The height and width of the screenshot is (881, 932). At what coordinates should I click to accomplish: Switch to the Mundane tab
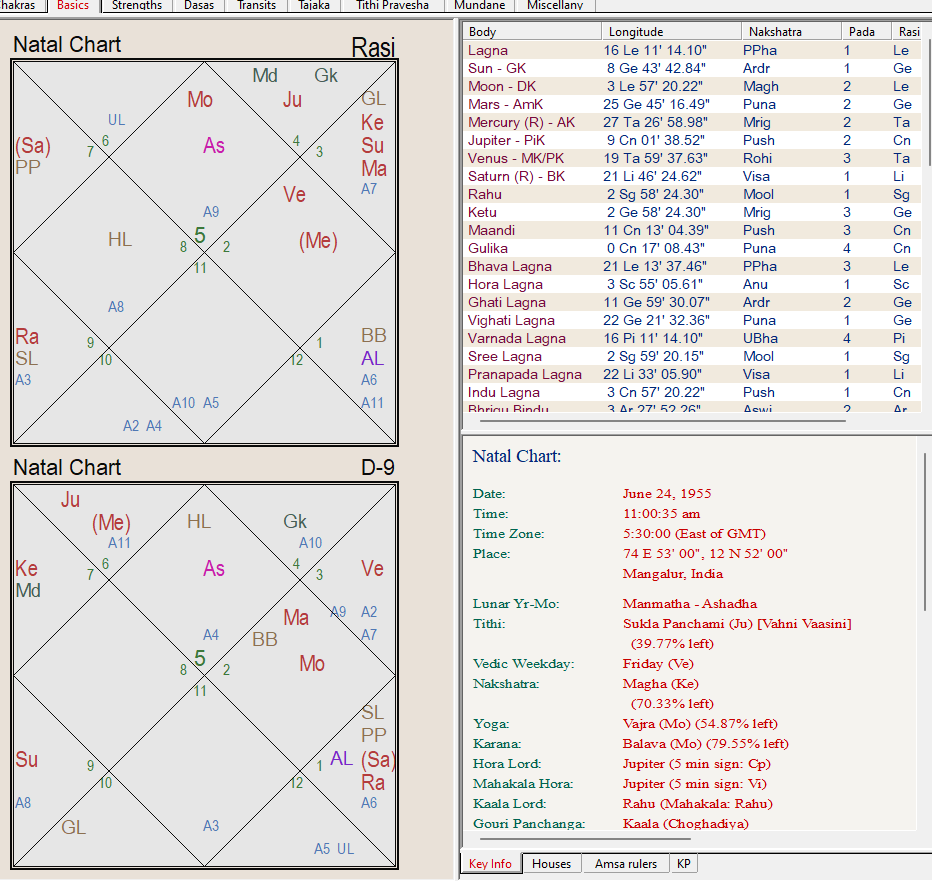tap(480, 5)
